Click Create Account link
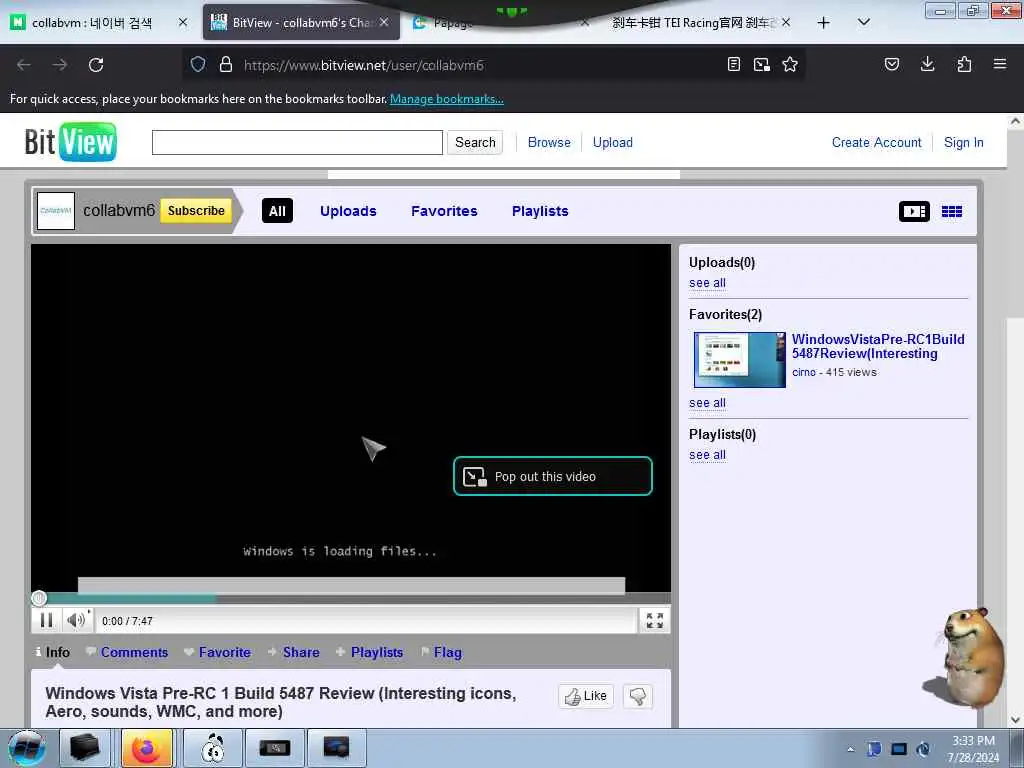Screen dimensions: 1024x768 coord(876,142)
